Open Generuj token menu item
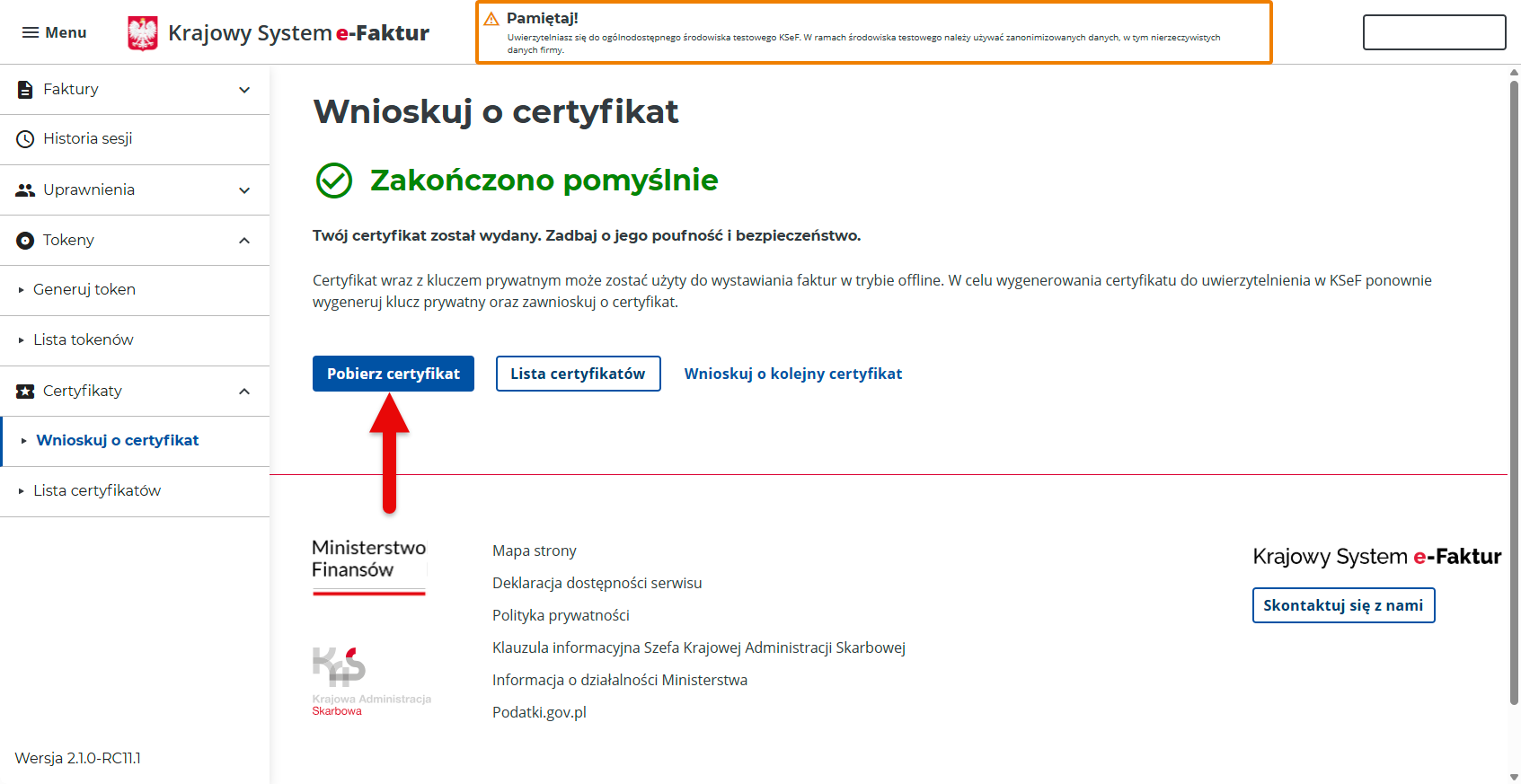Image resolution: width=1521 pixels, height=784 pixels. (84, 290)
